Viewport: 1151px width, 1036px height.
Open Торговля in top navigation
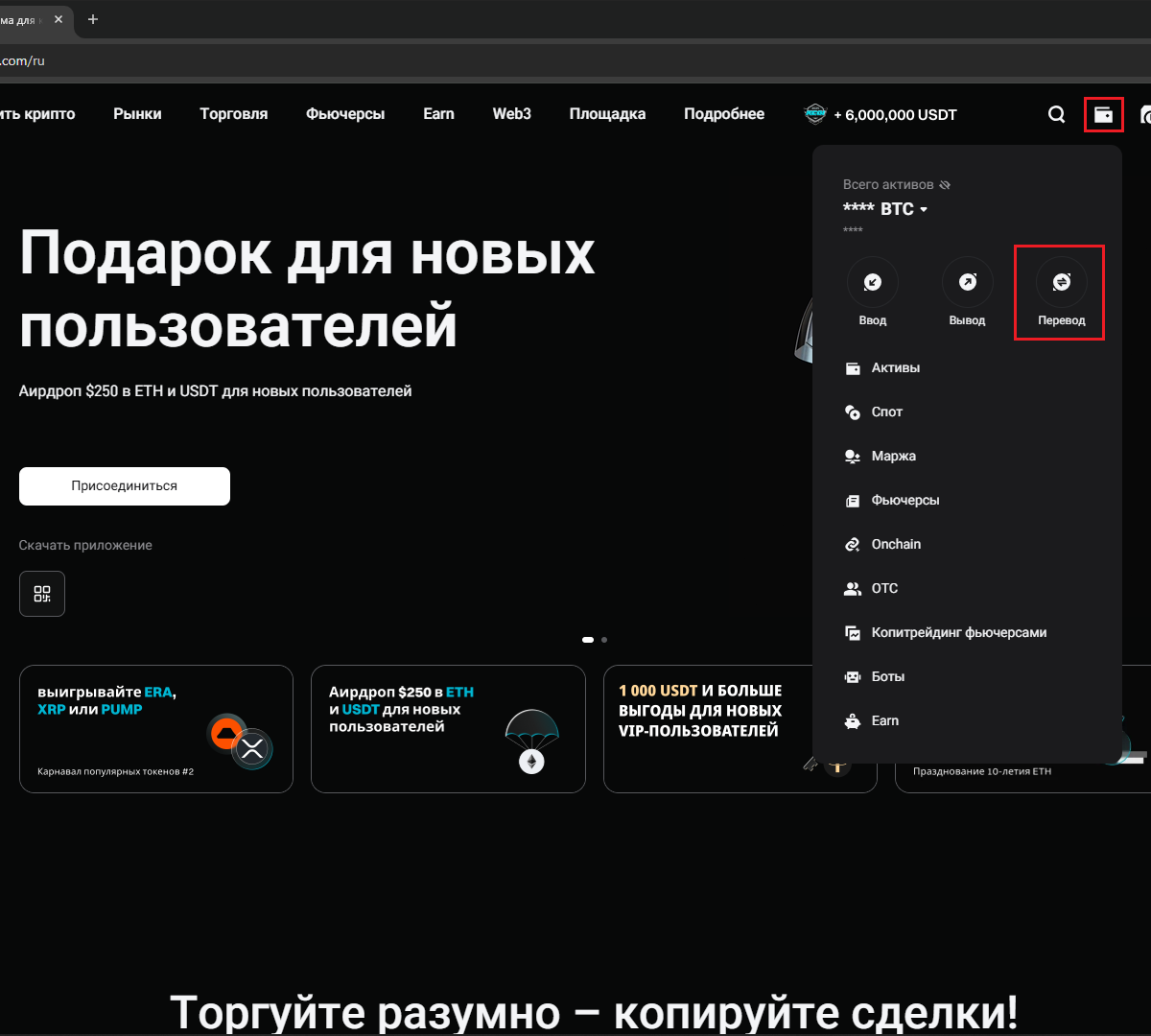click(x=234, y=114)
